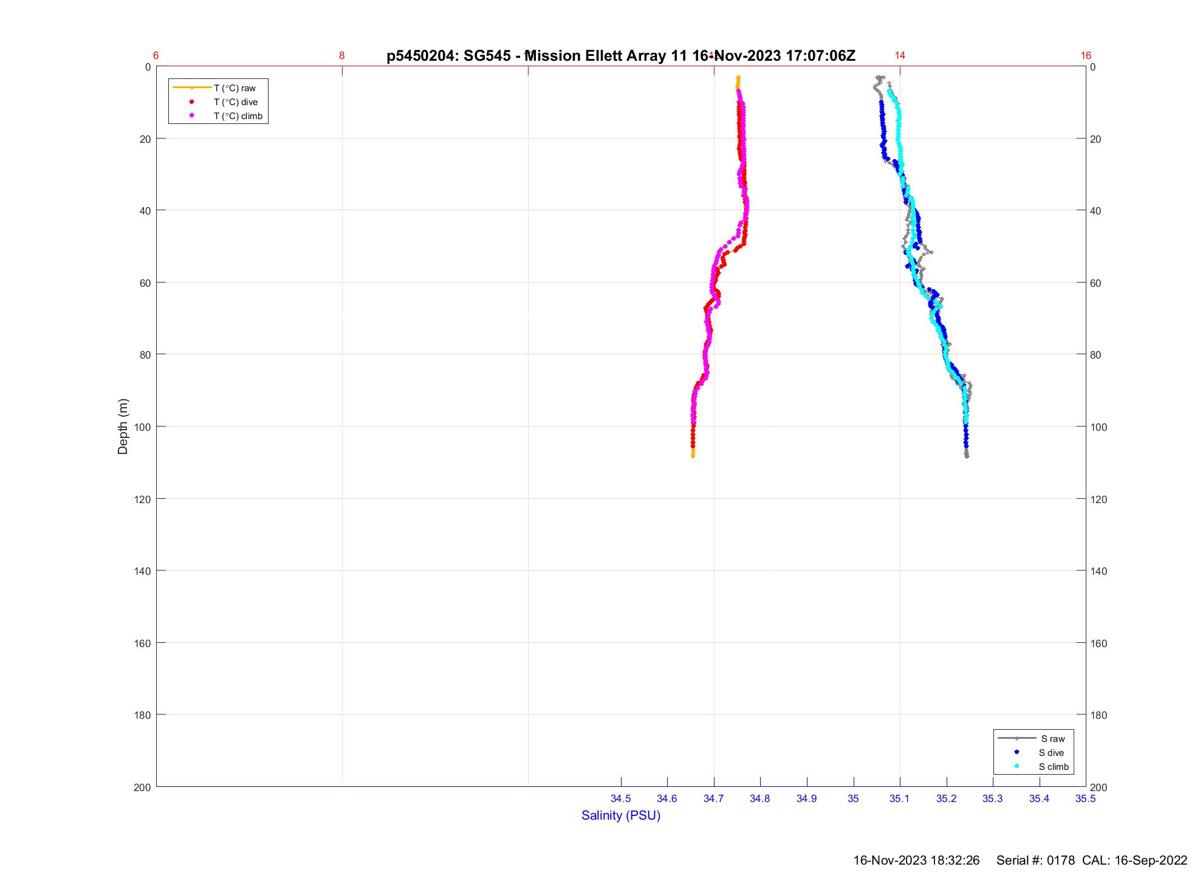Image resolution: width=1200 pixels, height=885 pixels.
Task: Click salinity tick label 35
Action: [853, 799]
